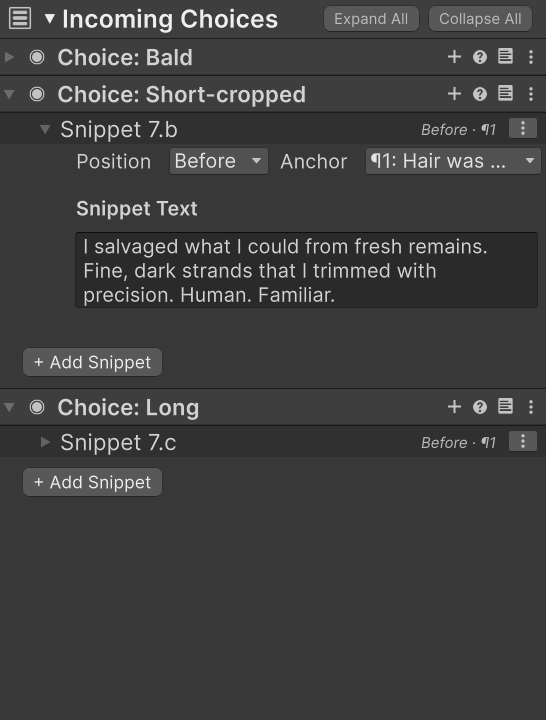
Task: Click plus icon on Choice: Long row
Action: [454, 407]
